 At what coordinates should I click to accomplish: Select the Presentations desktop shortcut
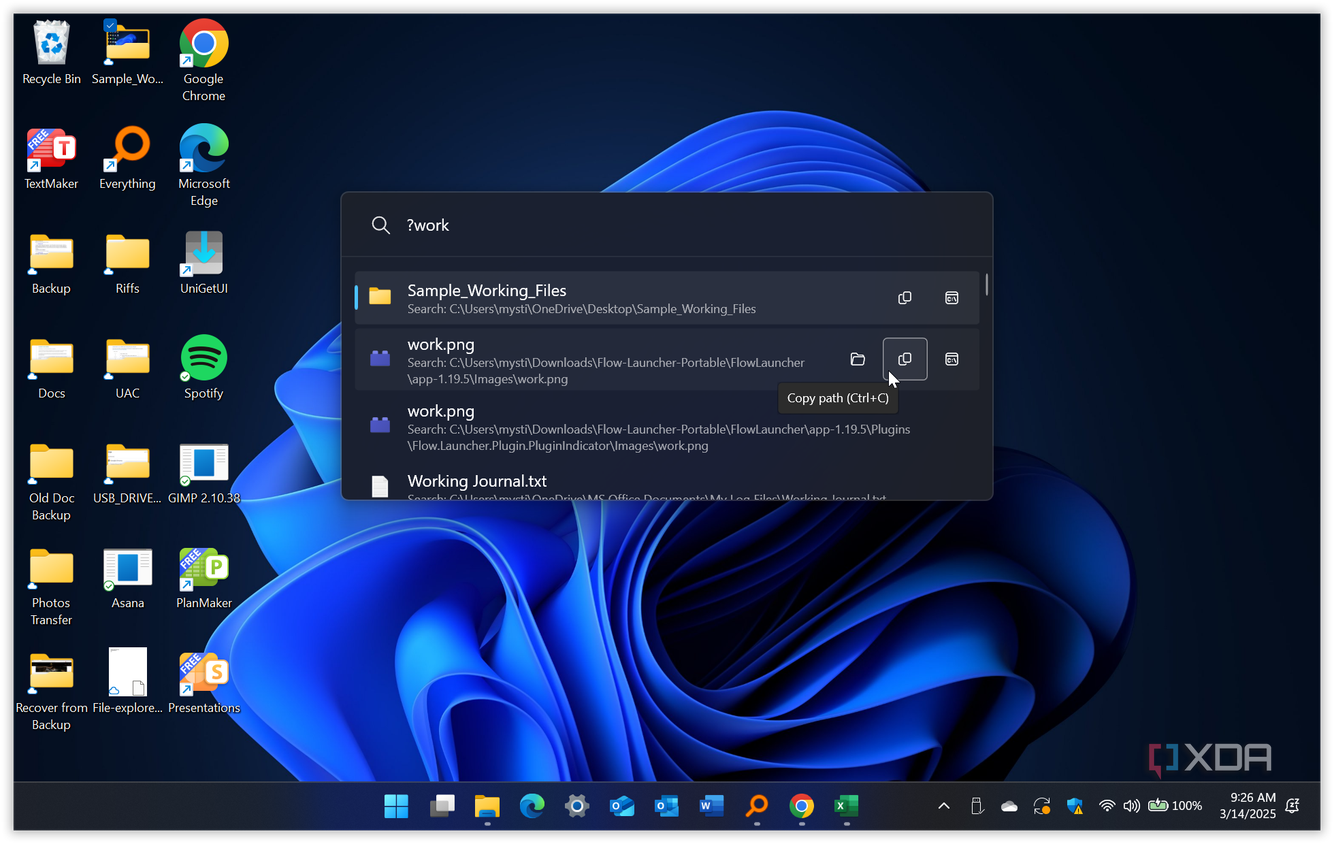coord(204,683)
